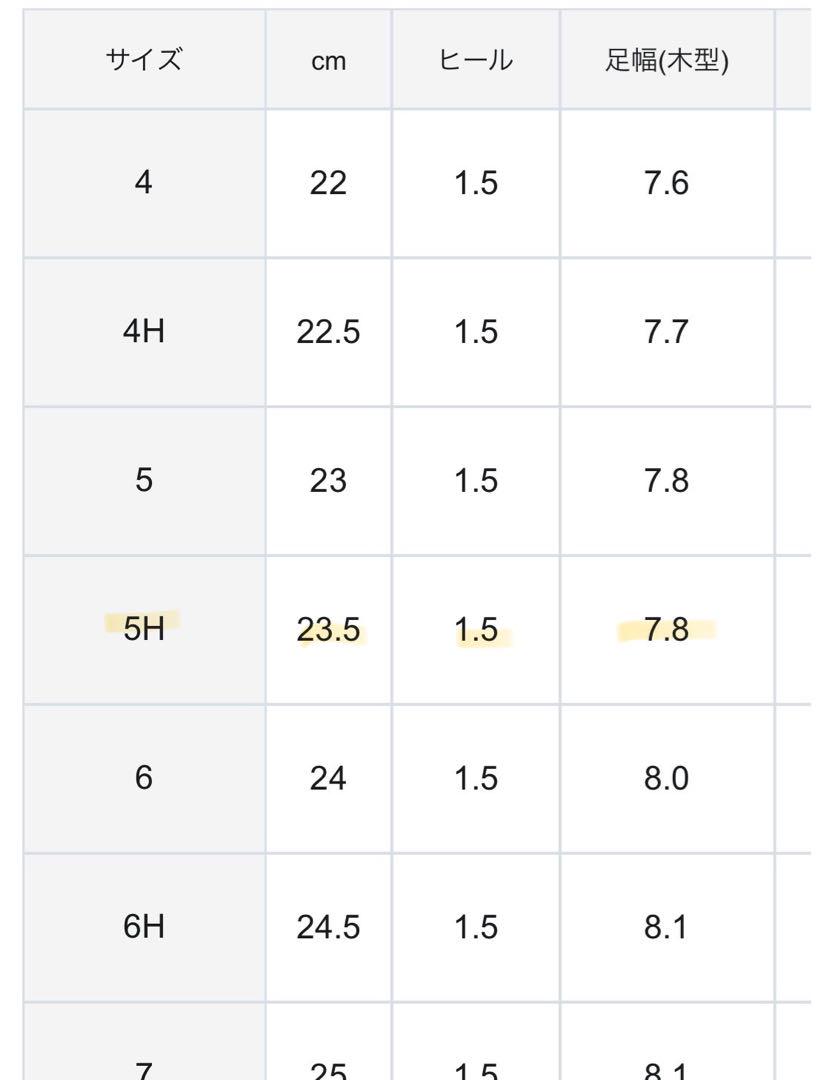Select the 7.6 foot width cell
The image size is (821, 1080).
[667, 183]
